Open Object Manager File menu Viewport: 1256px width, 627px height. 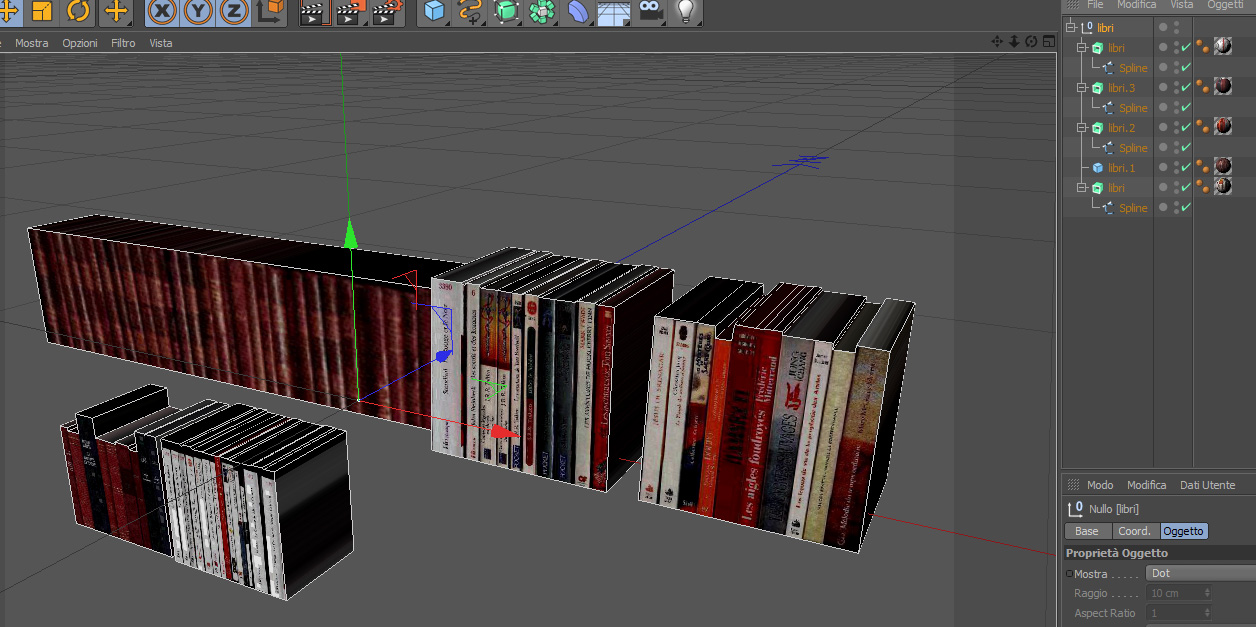click(1095, 5)
